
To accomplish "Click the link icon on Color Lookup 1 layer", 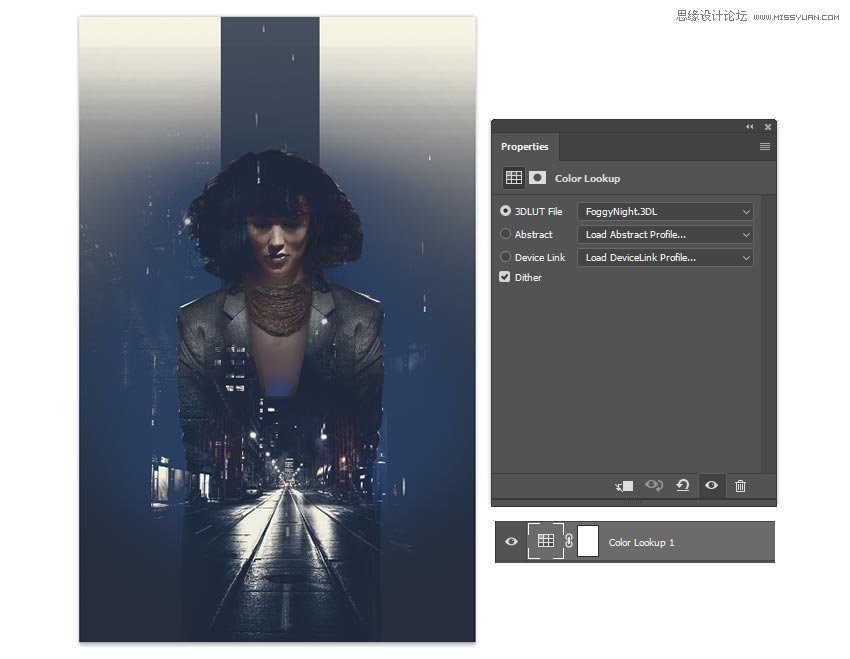I will (569, 540).
